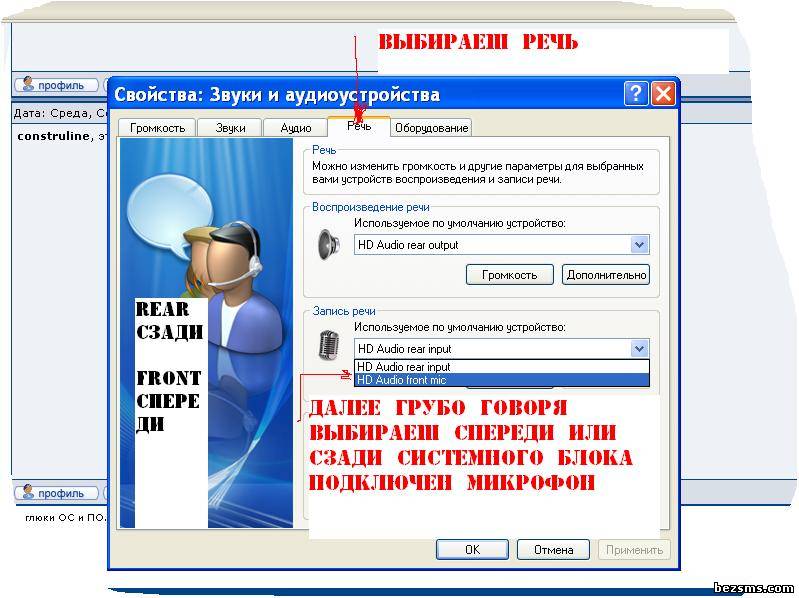Open the Звуки tab
The height and width of the screenshot is (598, 799).
(x=230, y=128)
